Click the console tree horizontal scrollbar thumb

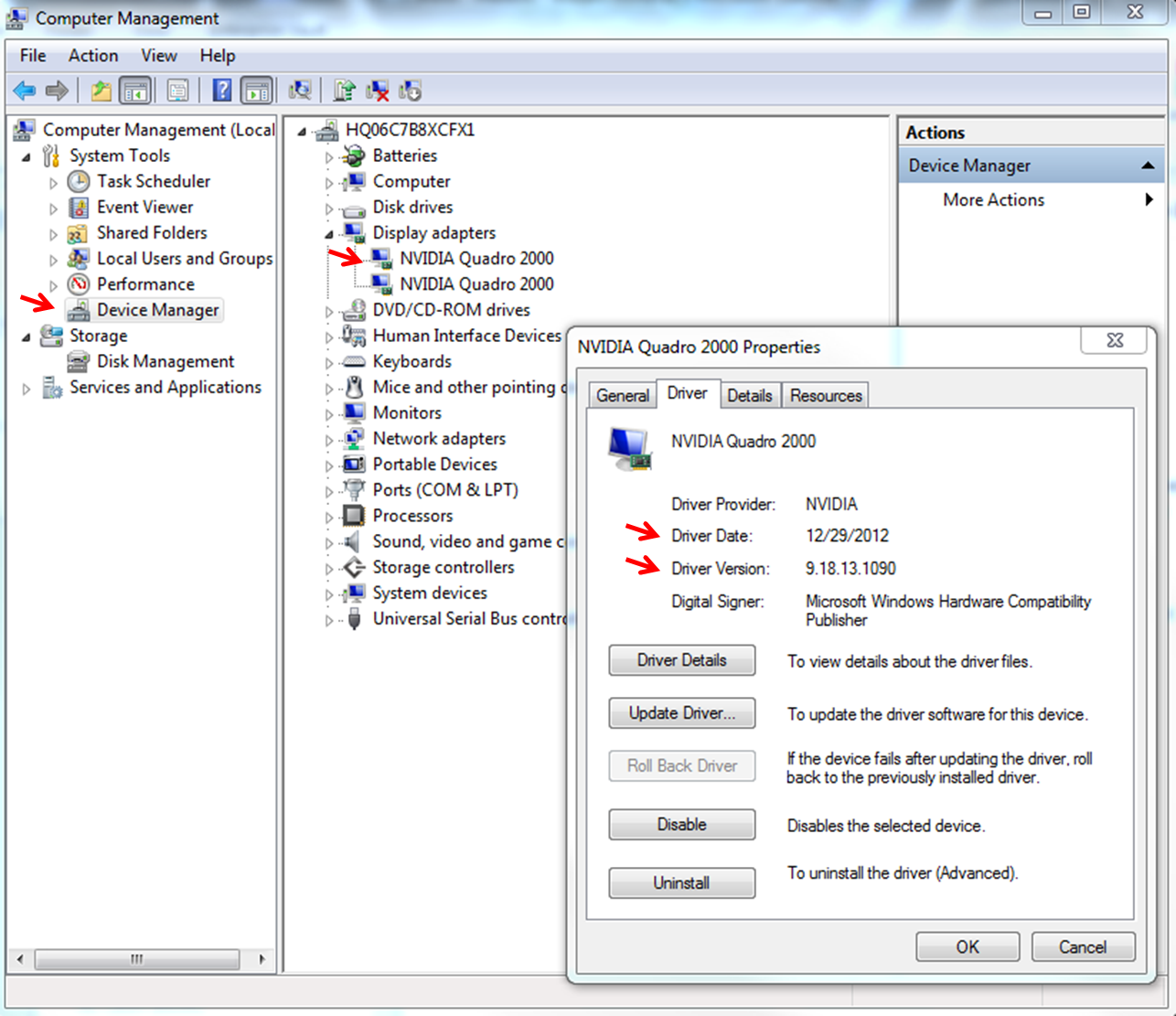[x=137, y=958]
